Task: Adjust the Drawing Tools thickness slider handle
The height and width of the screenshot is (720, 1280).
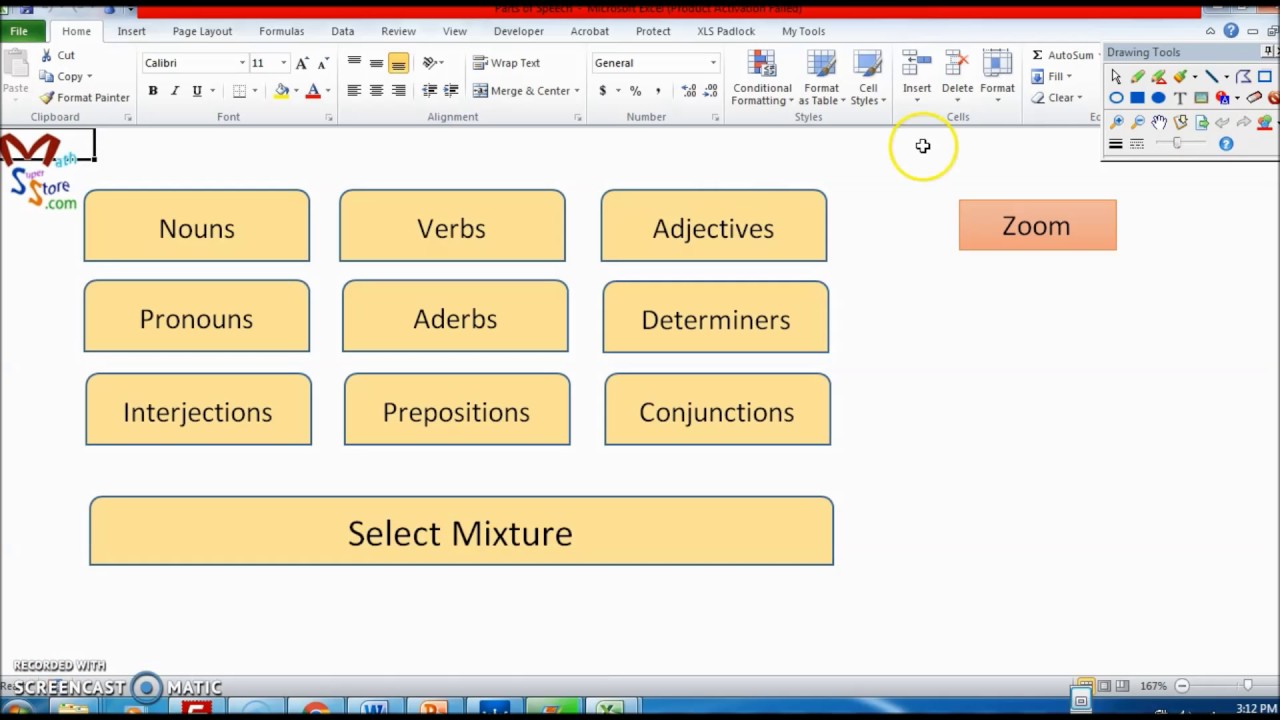Action: pos(1177,143)
